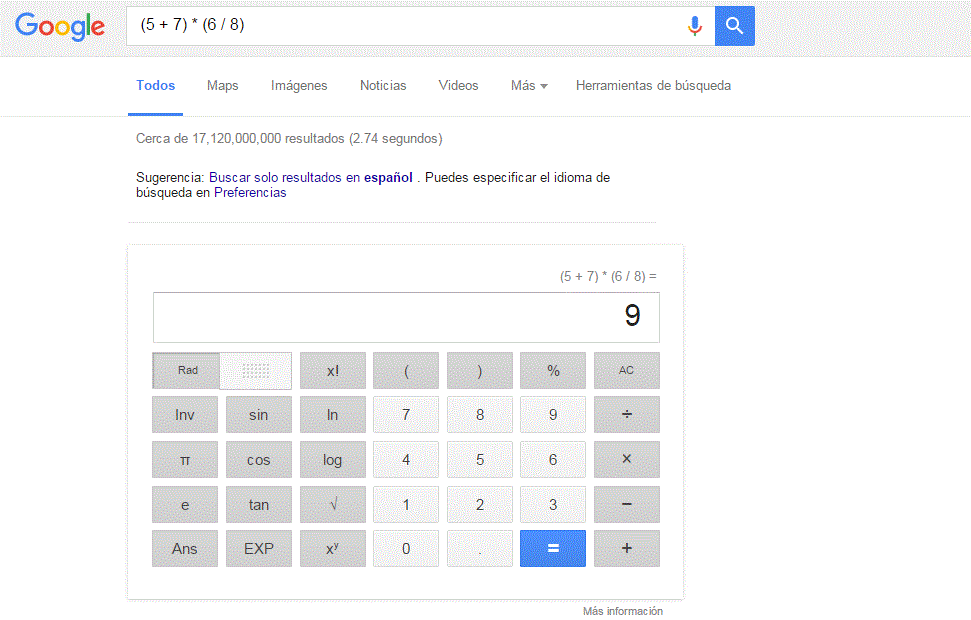Clear the calculator with AC
The height and width of the screenshot is (620, 971).
627,370
